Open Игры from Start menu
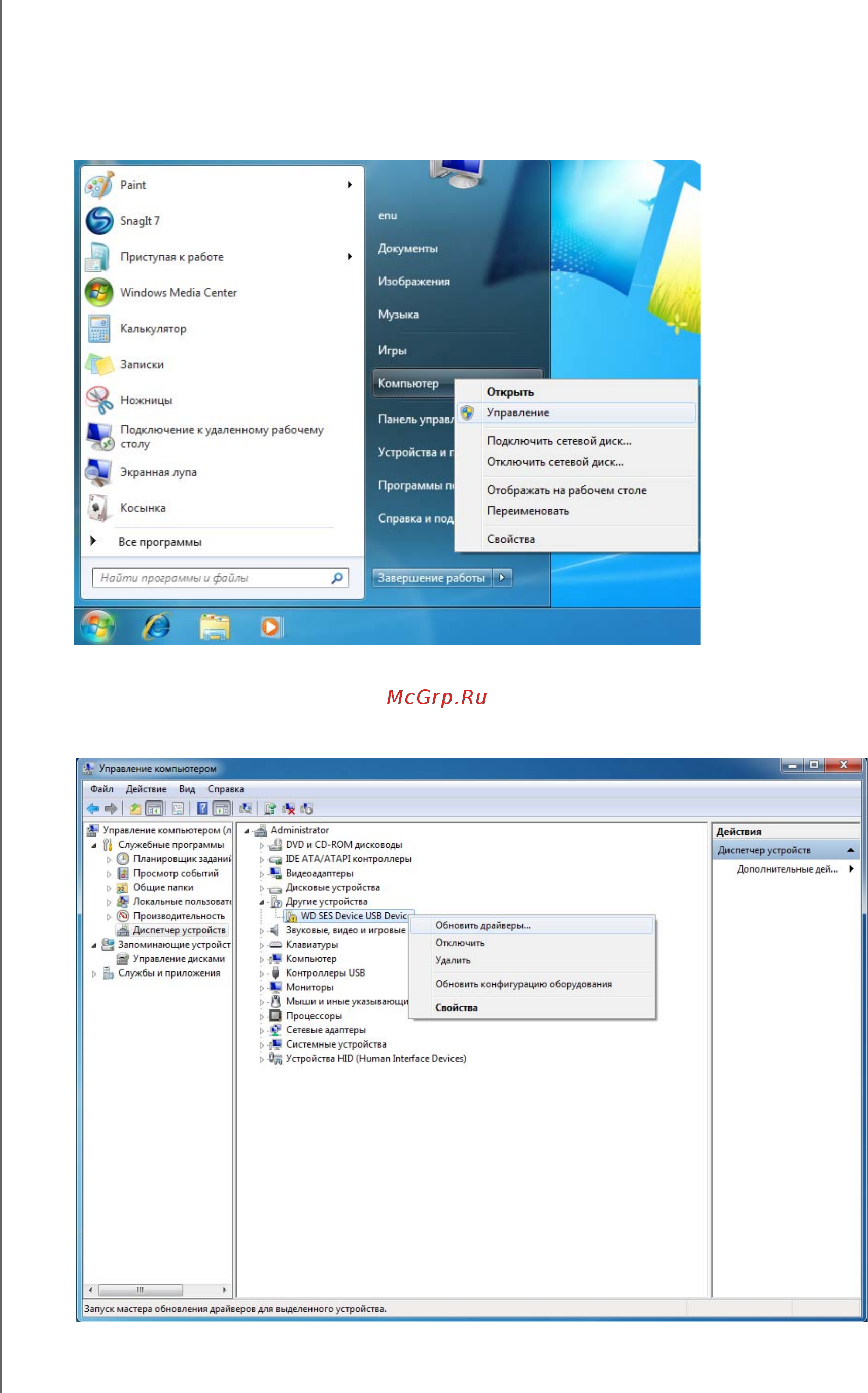868x1393 pixels. coord(392,350)
